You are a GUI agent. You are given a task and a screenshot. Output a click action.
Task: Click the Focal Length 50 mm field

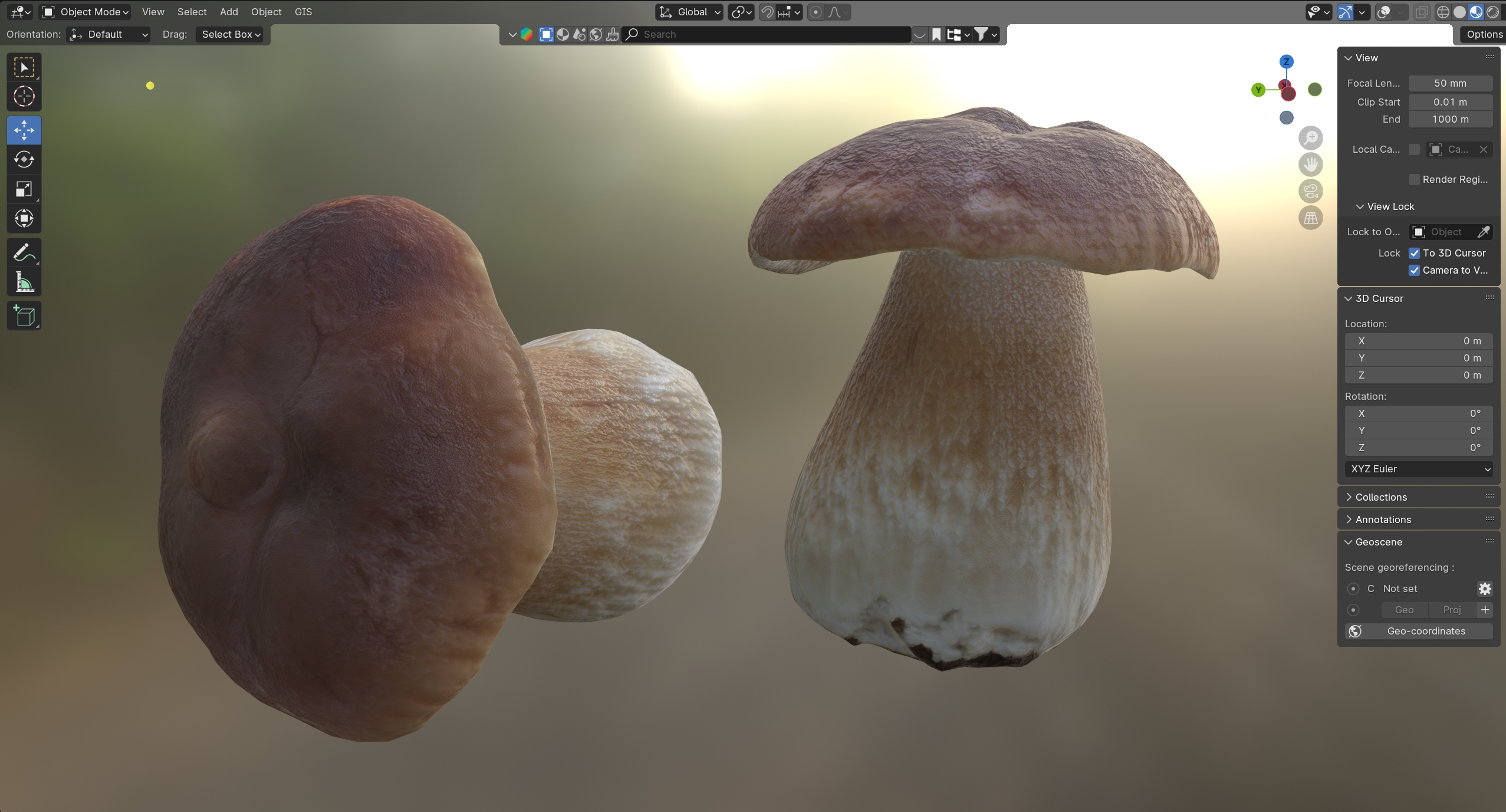click(1449, 83)
